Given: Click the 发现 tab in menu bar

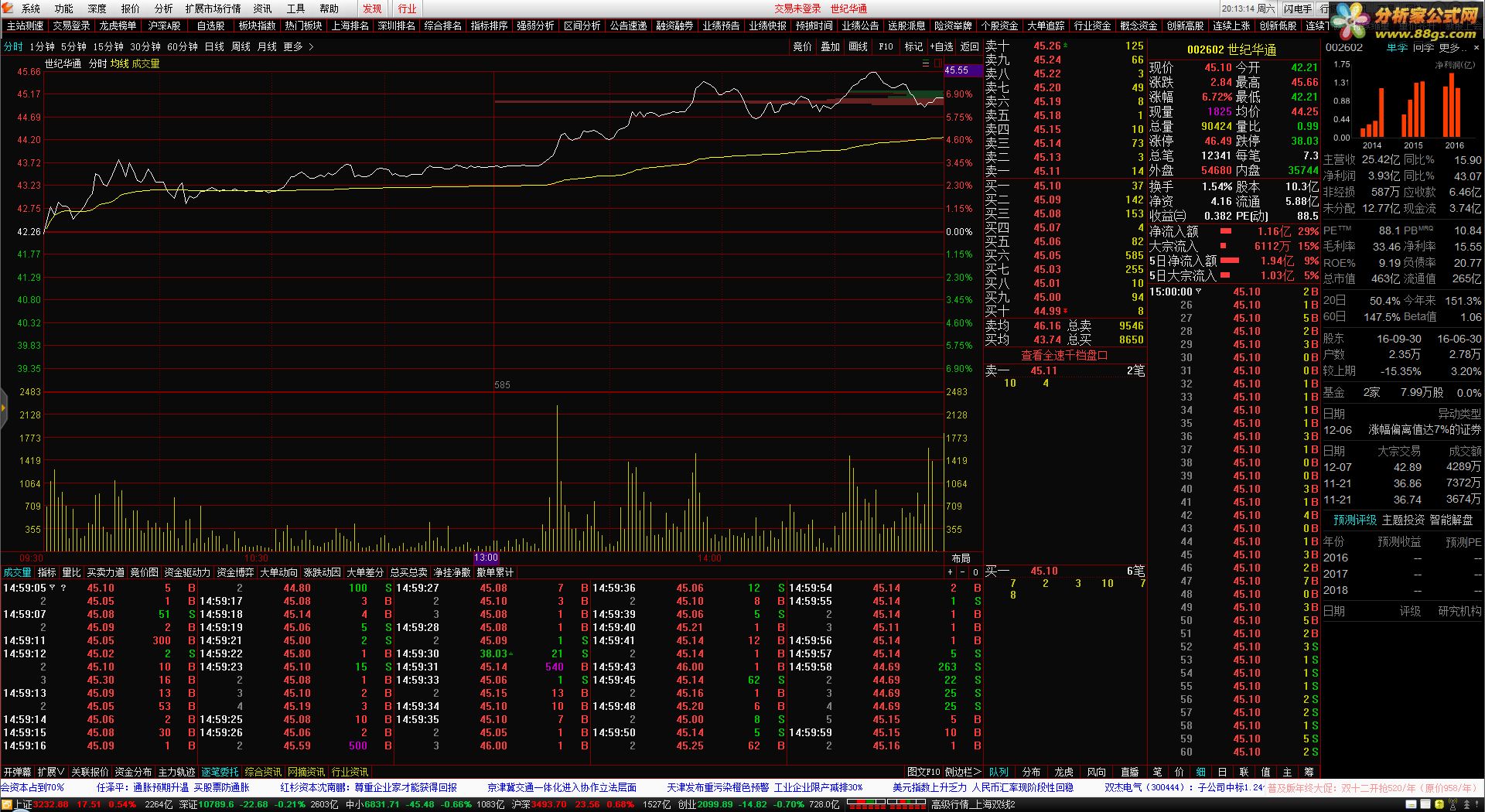Looking at the screenshot, I should point(372,9).
